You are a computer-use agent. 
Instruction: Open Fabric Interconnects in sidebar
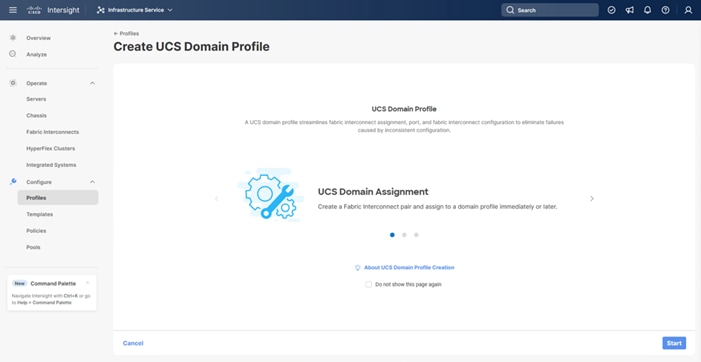(x=52, y=132)
